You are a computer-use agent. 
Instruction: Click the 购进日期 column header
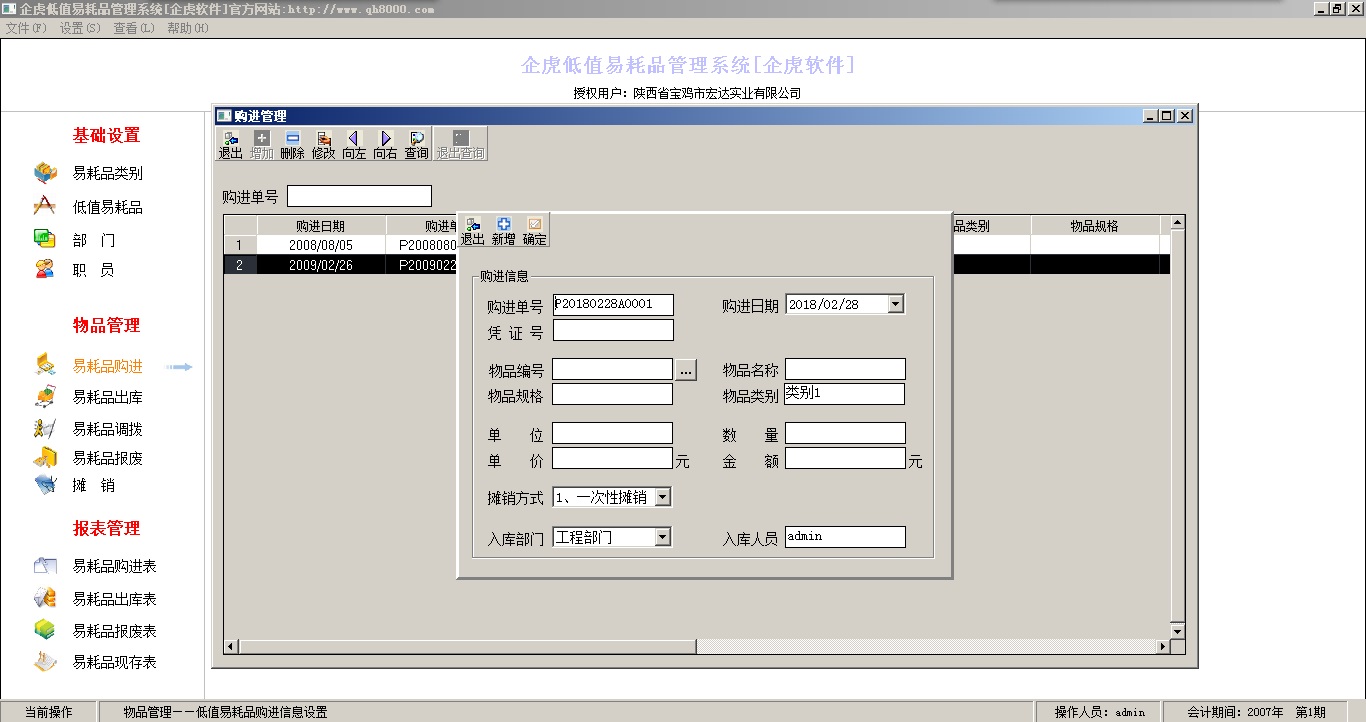pyautogui.click(x=321, y=226)
